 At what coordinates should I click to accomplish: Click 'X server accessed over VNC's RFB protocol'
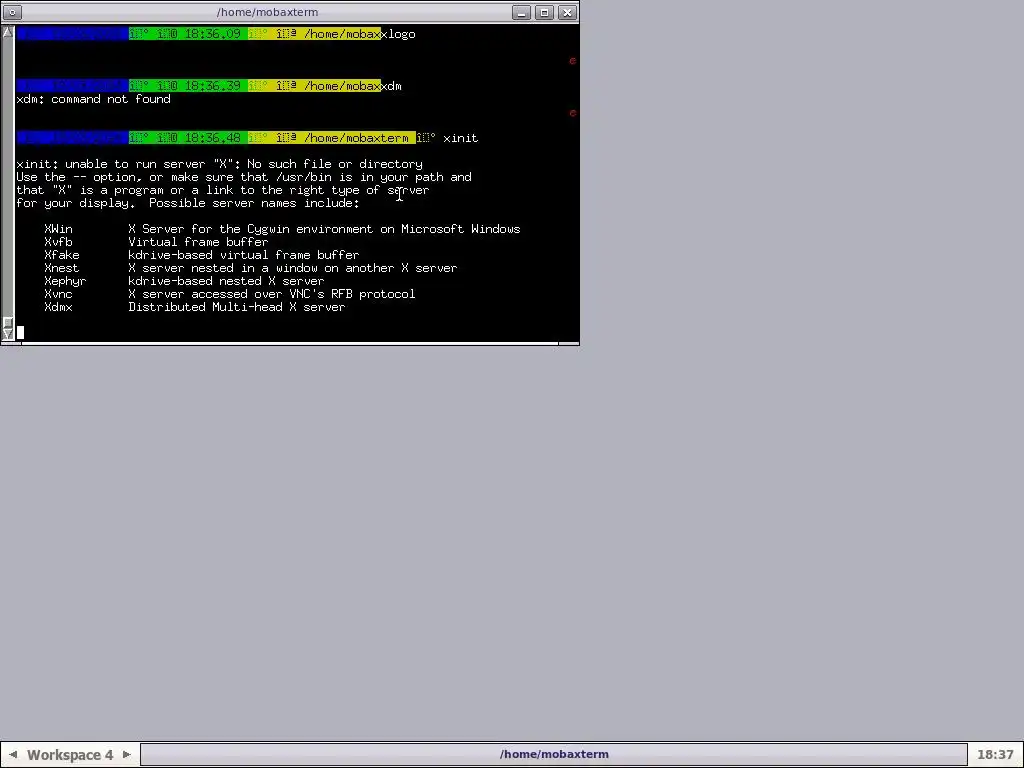click(x=272, y=295)
